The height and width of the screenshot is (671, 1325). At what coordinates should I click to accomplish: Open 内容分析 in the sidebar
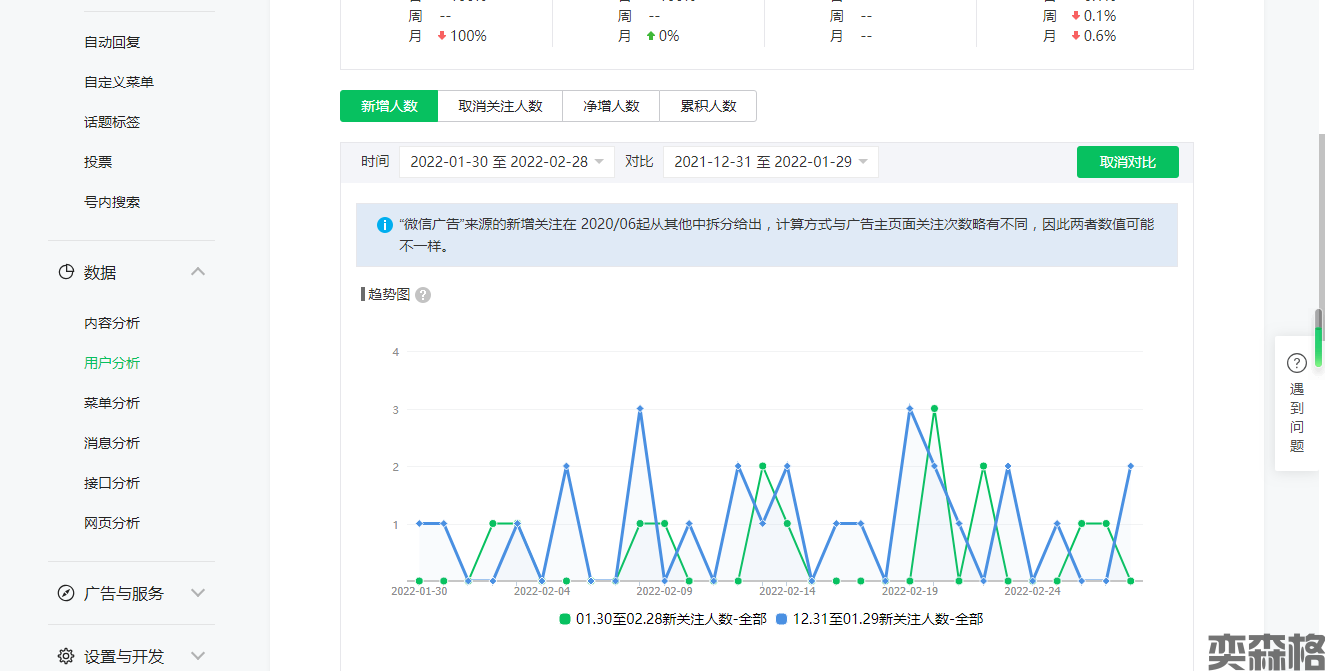[112, 323]
